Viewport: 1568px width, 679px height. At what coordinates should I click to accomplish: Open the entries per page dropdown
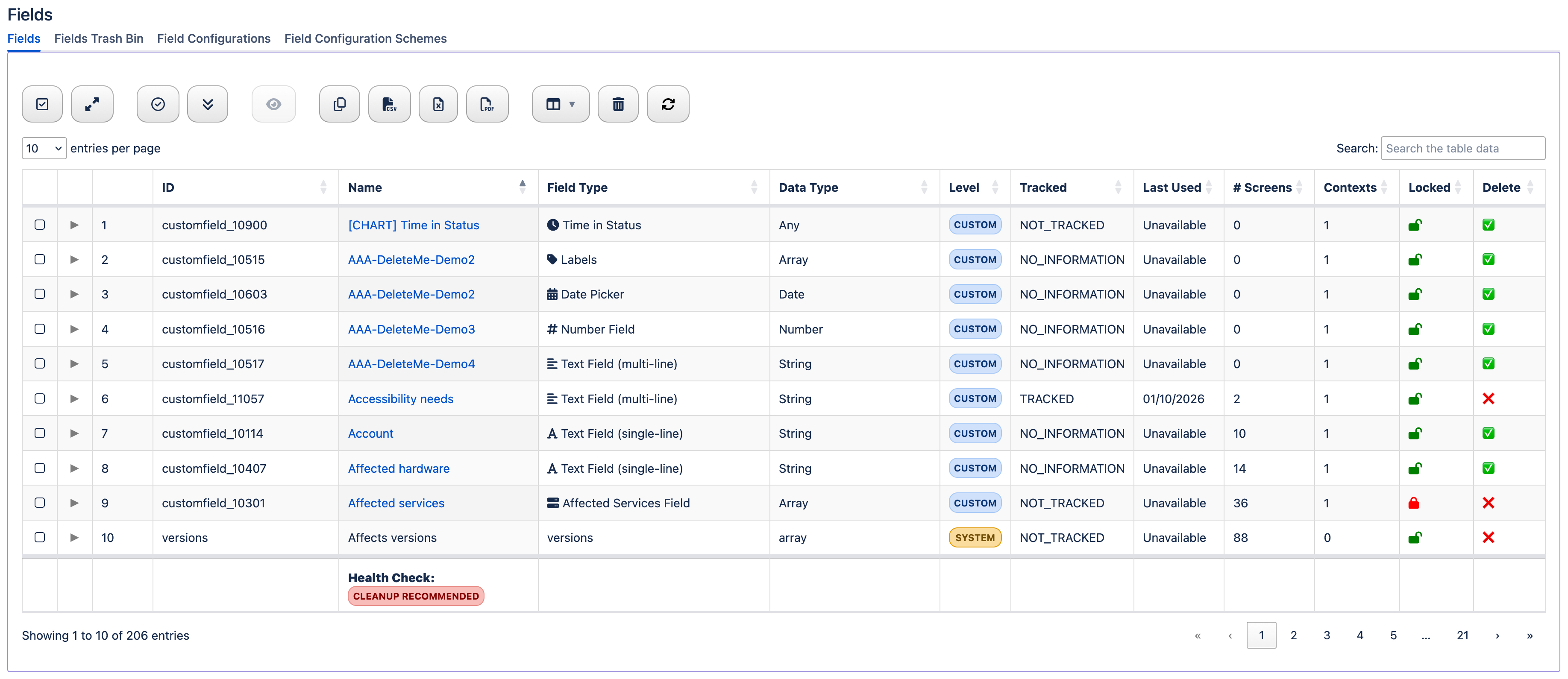tap(44, 149)
